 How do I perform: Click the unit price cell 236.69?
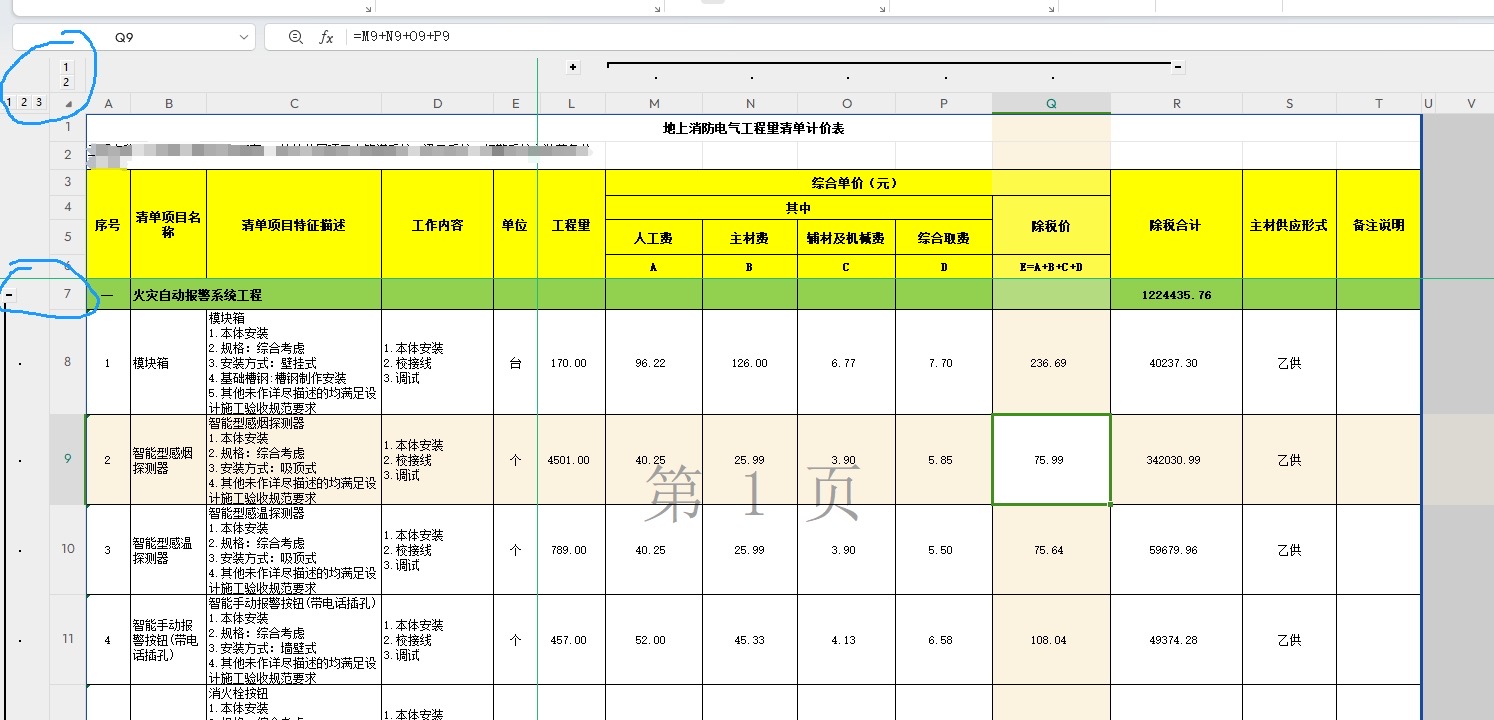tap(1051, 362)
